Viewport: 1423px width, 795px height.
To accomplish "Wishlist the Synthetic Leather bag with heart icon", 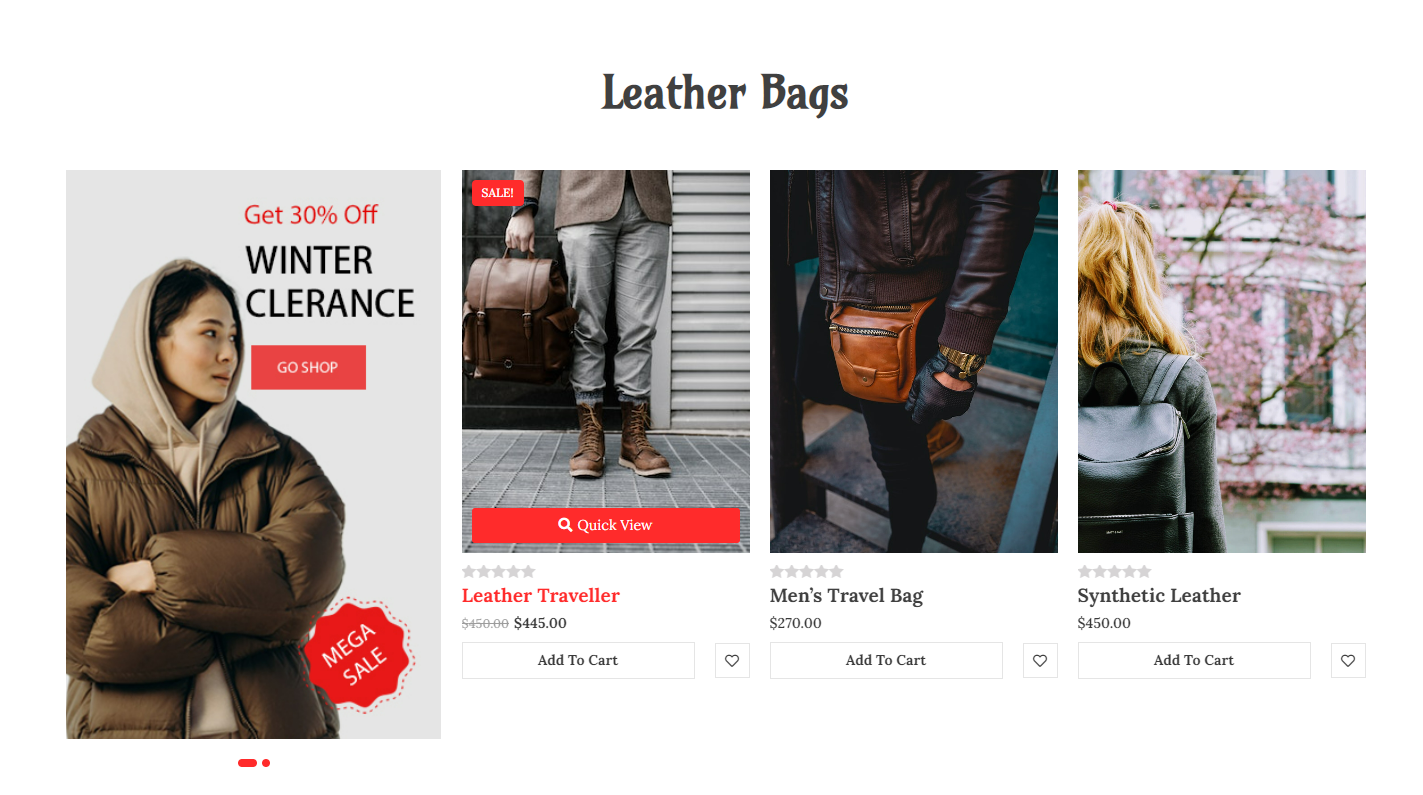I will pyautogui.click(x=1348, y=660).
